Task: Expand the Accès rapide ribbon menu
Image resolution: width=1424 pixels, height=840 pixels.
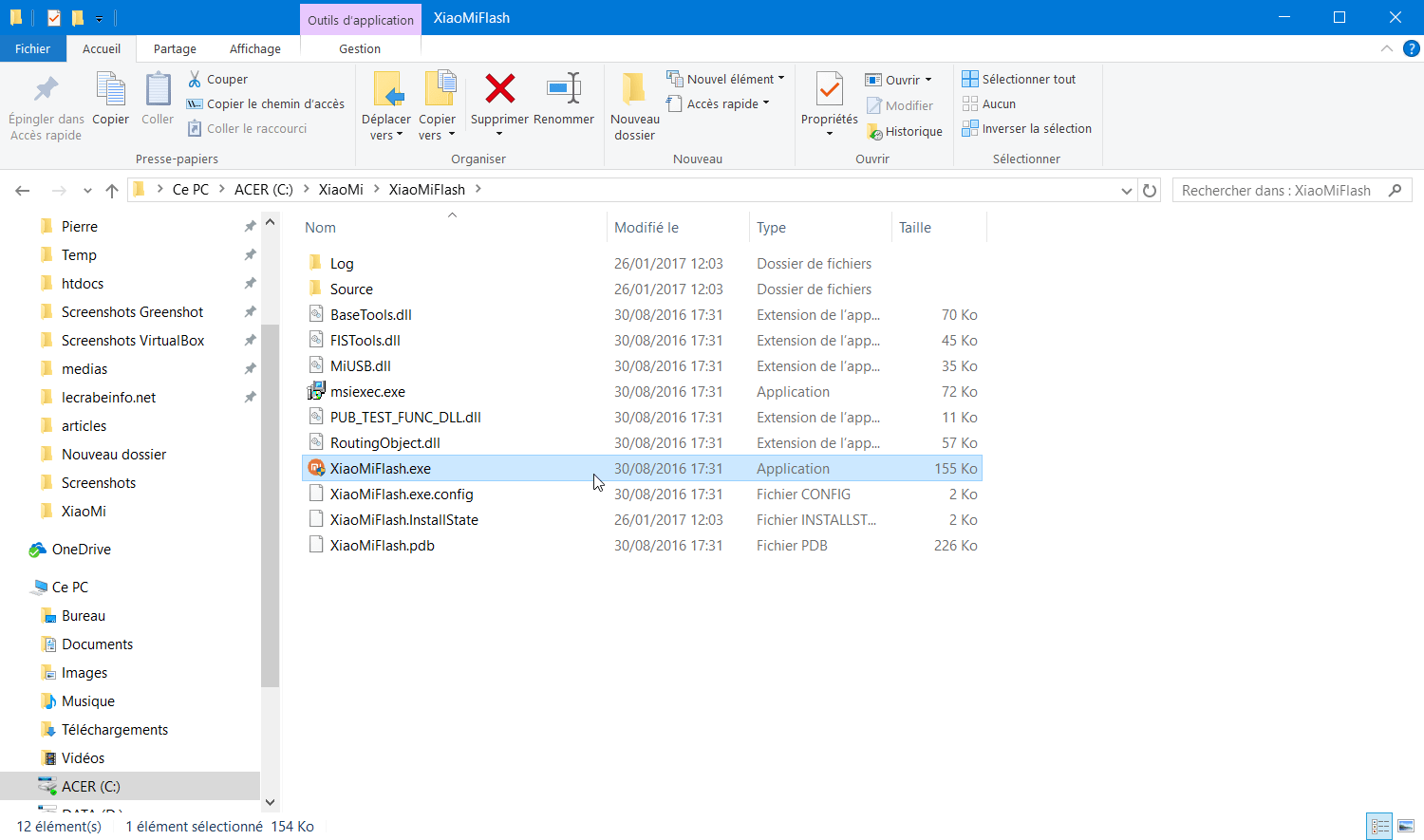Action: pyautogui.click(x=718, y=103)
